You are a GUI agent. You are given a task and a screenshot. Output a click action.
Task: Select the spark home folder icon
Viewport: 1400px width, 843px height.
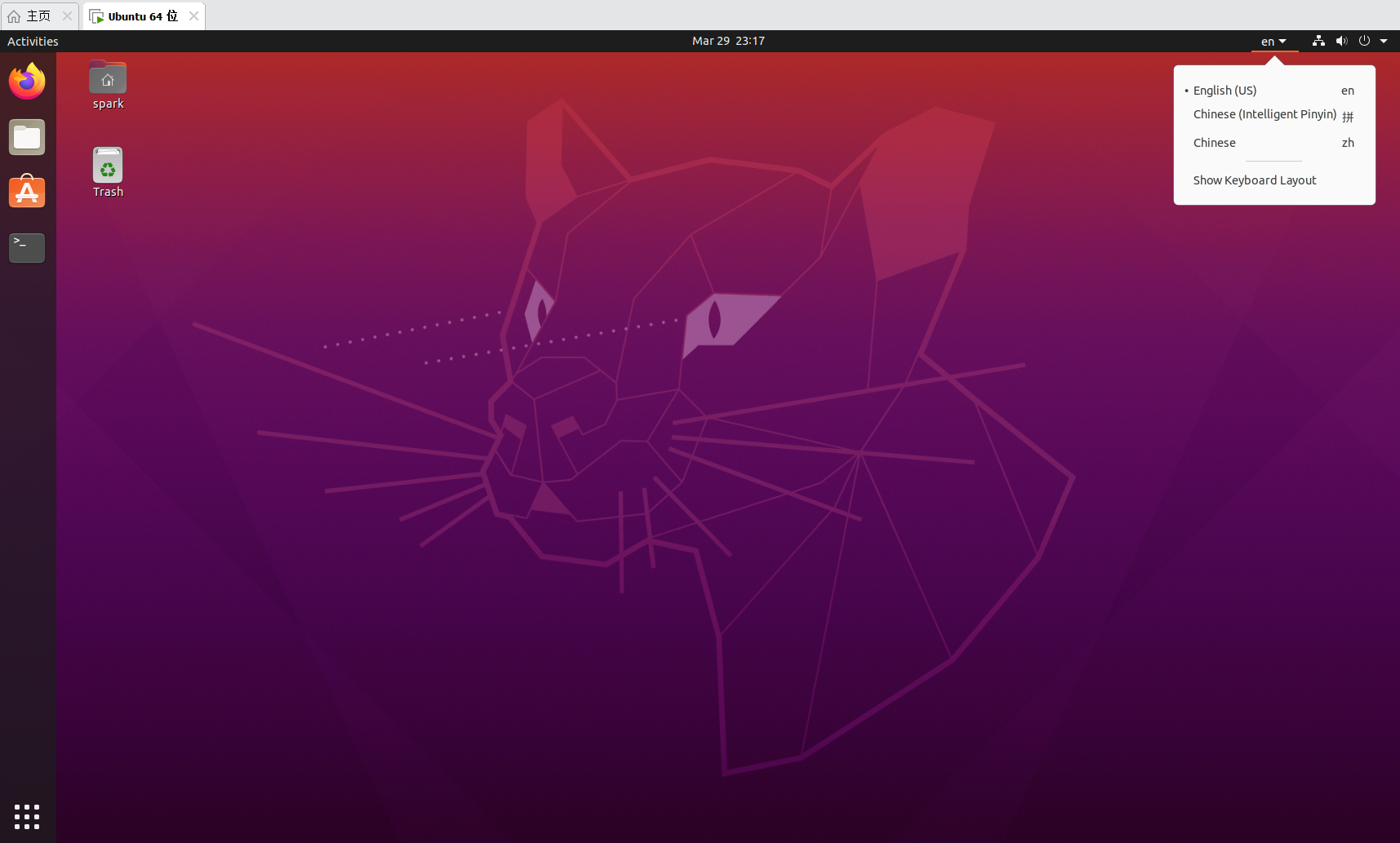click(x=108, y=85)
